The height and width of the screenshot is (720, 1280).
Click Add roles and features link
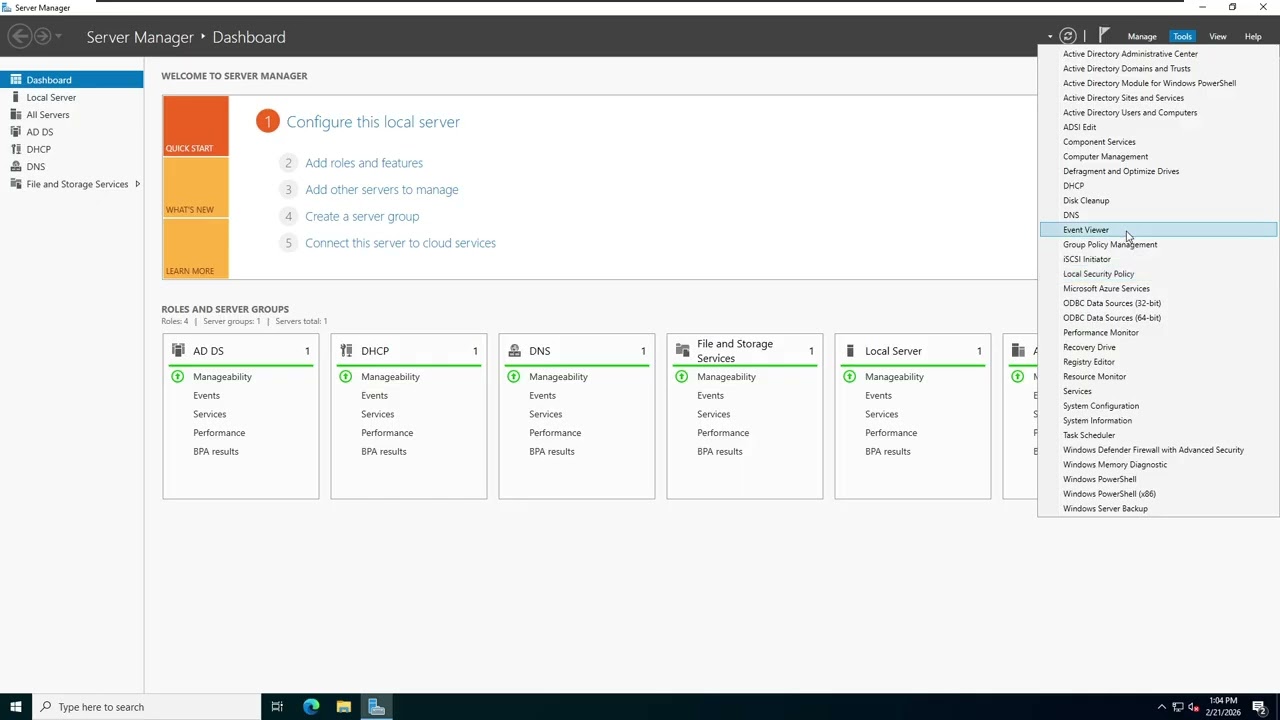point(364,163)
